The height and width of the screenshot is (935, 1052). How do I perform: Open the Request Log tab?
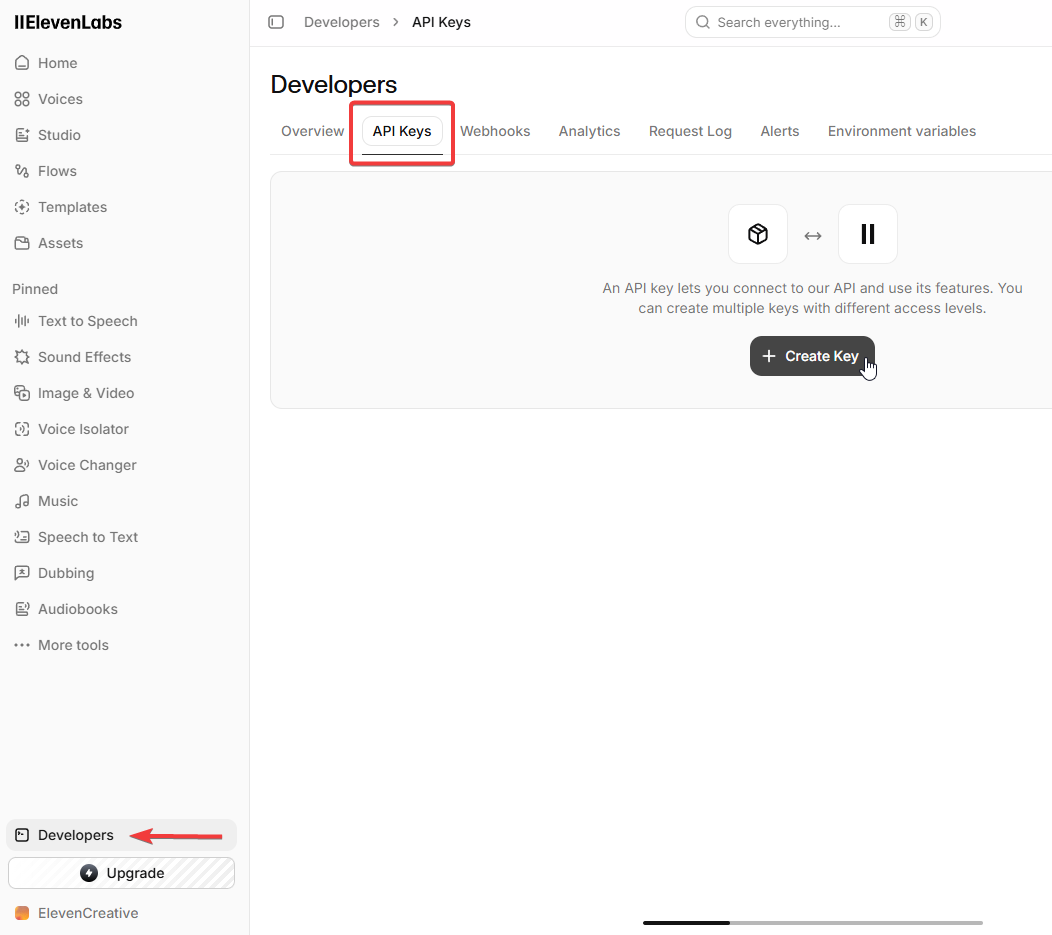point(690,131)
